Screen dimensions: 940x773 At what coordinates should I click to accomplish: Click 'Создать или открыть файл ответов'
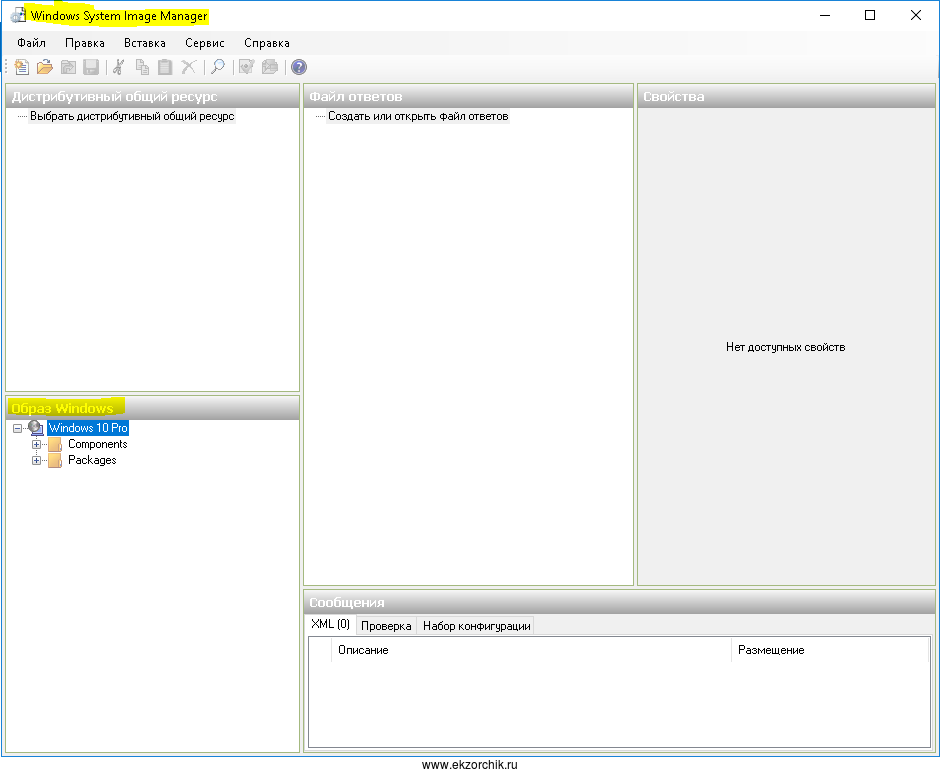pyautogui.click(x=418, y=116)
